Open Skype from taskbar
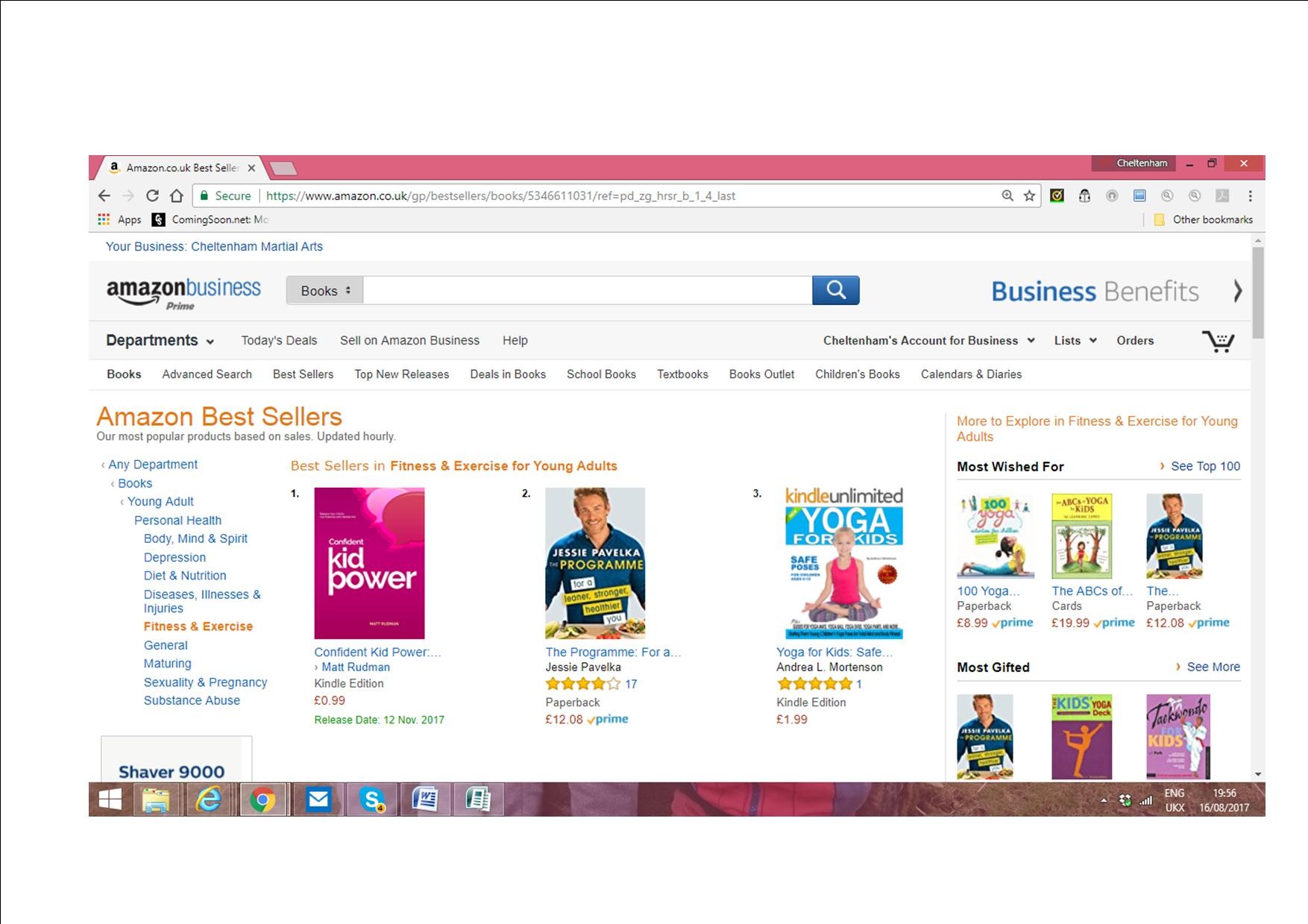This screenshot has width=1308, height=924. 371,799
